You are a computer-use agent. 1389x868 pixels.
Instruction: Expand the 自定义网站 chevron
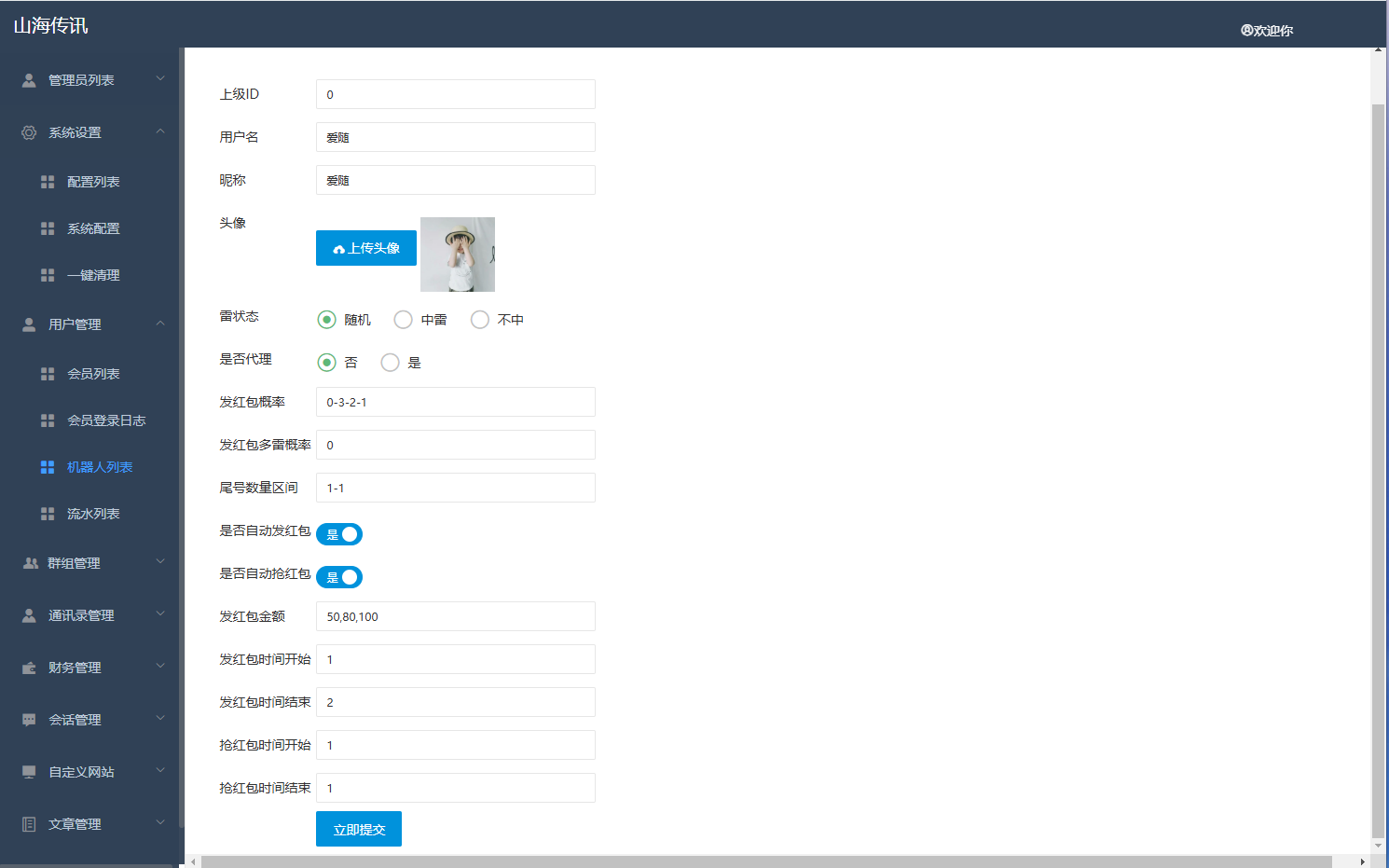click(160, 771)
